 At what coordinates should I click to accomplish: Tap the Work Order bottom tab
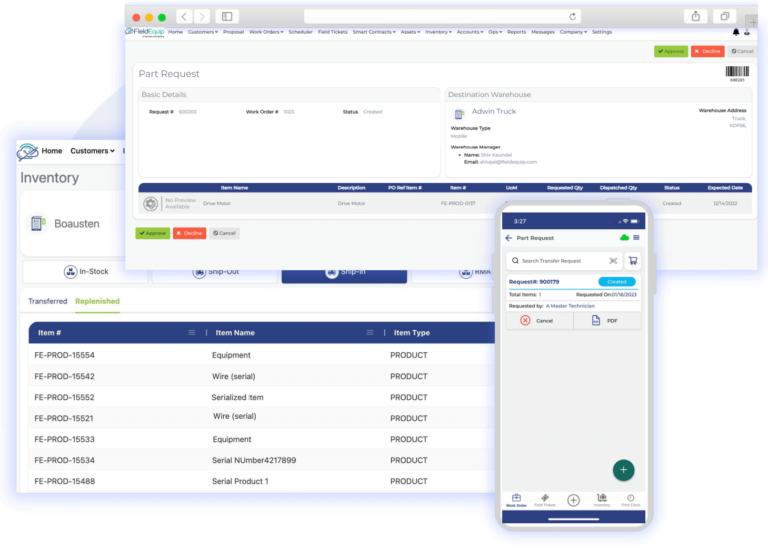coord(516,500)
